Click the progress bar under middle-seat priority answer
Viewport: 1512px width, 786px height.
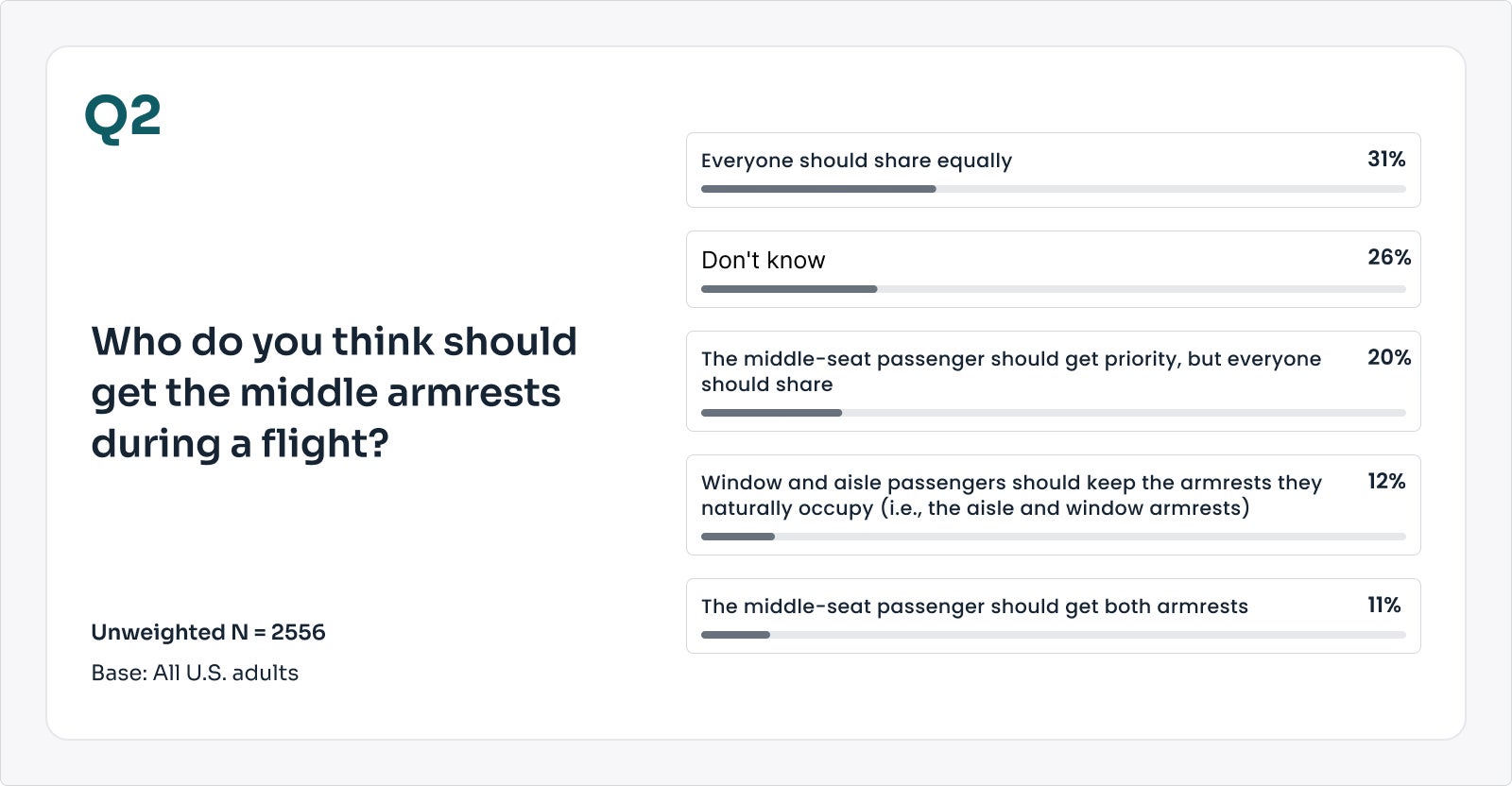(x=1054, y=413)
